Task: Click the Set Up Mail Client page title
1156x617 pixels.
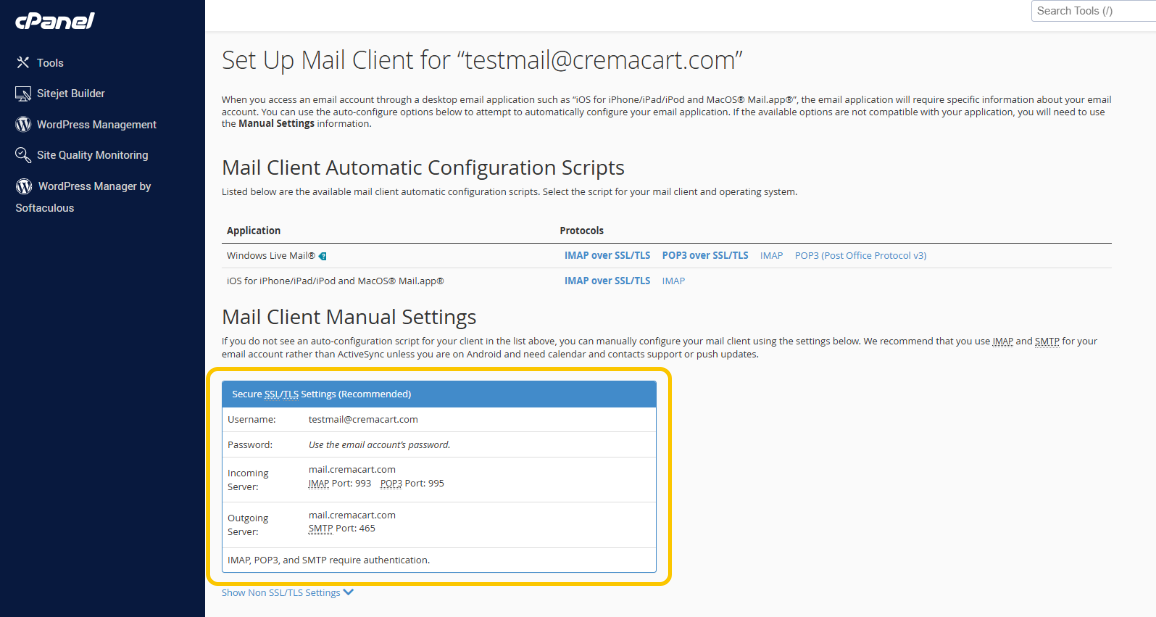Action: [x=482, y=60]
